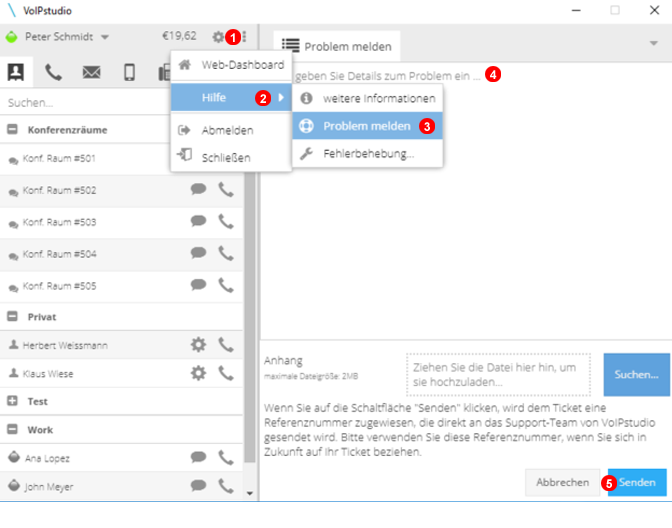Click Abmelden in the menu
The width and height of the screenshot is (672, 528).
(227, 130)
